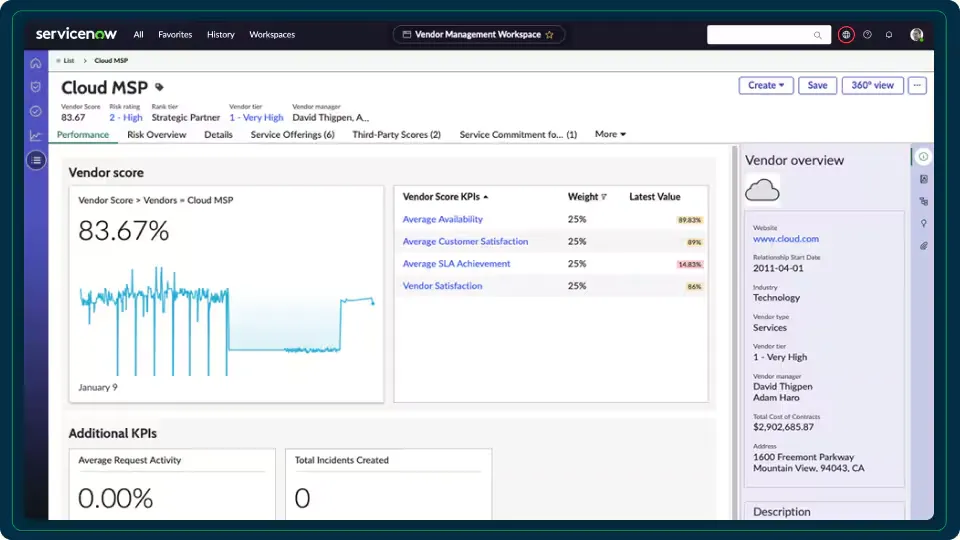Expand the Create dropdown button

click(x=766, y=86)
